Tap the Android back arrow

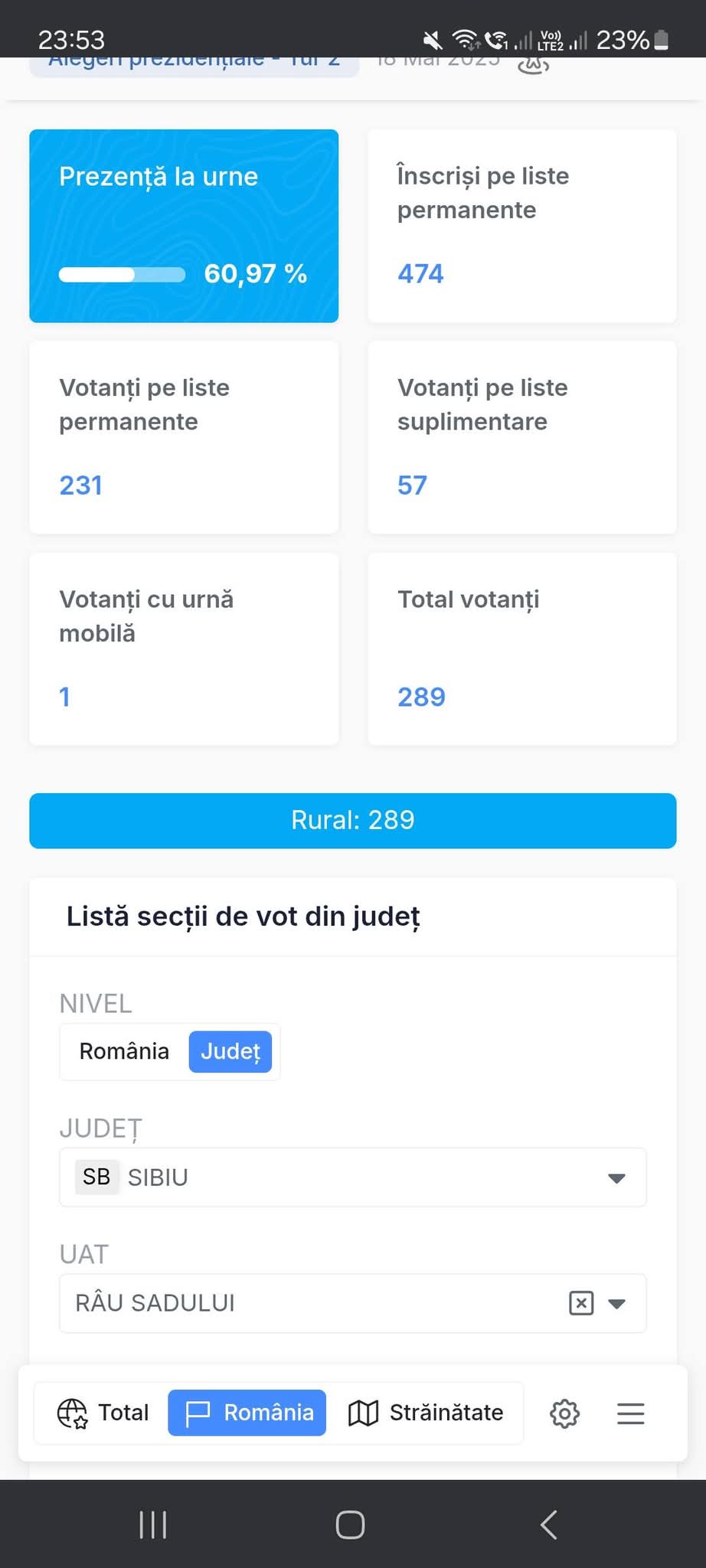tap(548, 1524)
